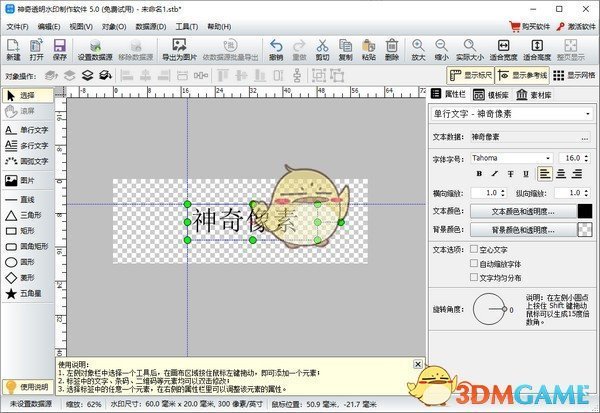Click 背景颜色和透明度 background color button
The width and height of the screenshot is (600, 413).
pyautogui.click(x=523, y=230)
